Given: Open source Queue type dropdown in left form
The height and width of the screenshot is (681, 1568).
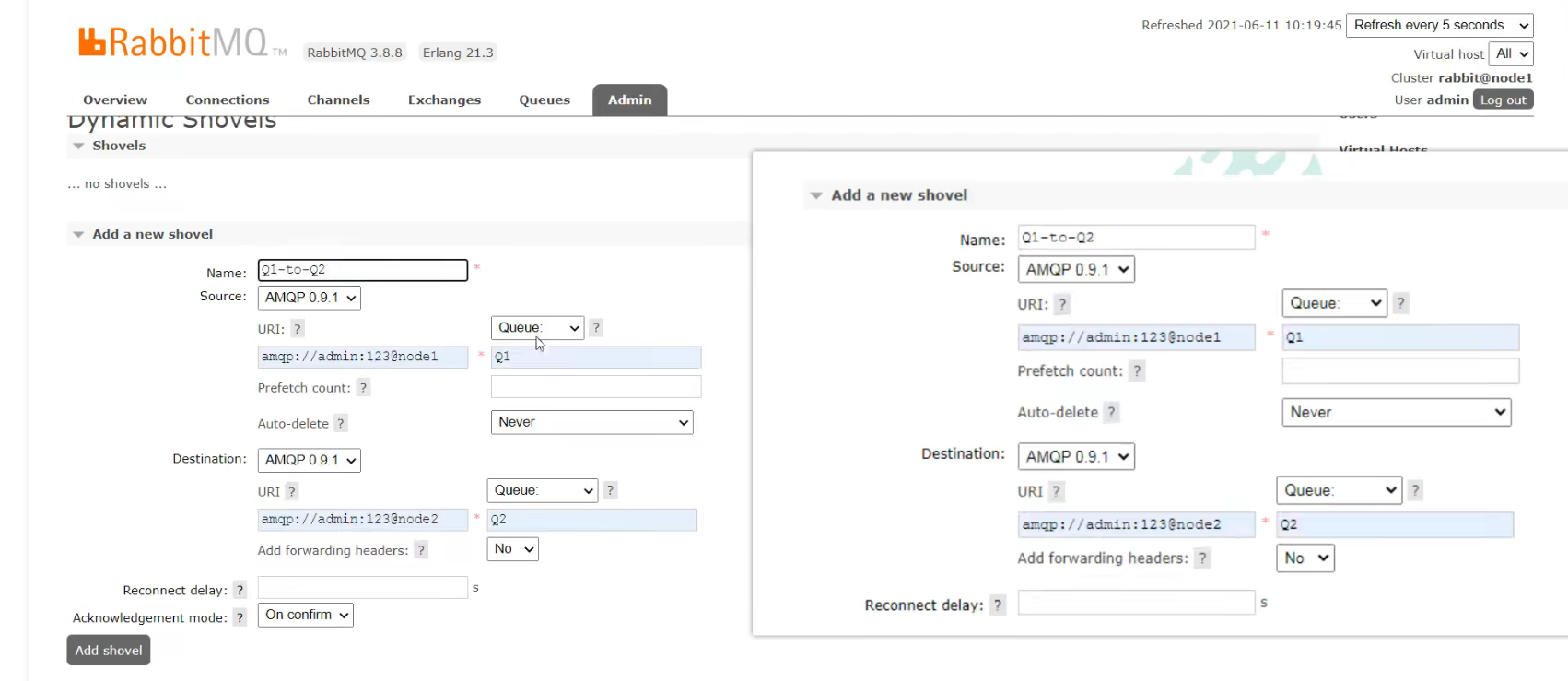Looking at the screenshot, I should coord(537,328).
